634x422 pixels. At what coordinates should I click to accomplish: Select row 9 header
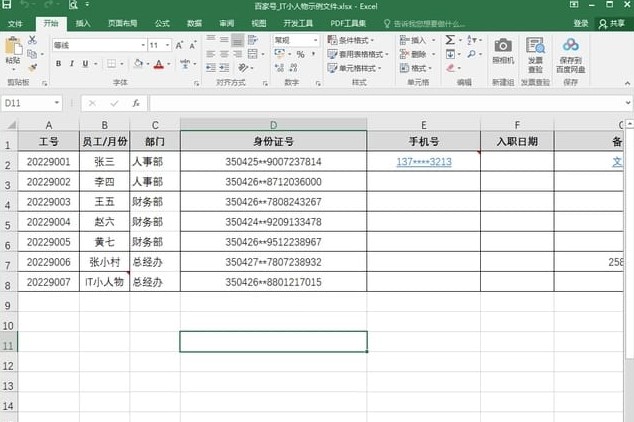coord(8,305)
